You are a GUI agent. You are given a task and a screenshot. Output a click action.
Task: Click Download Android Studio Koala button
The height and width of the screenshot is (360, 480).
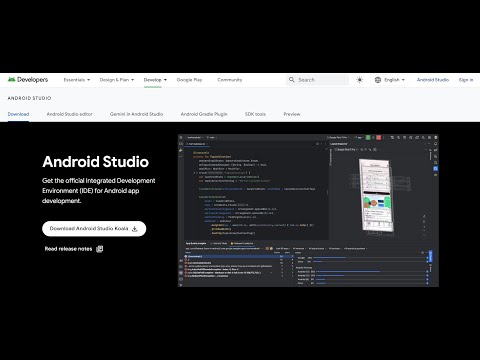coord(94,229)
